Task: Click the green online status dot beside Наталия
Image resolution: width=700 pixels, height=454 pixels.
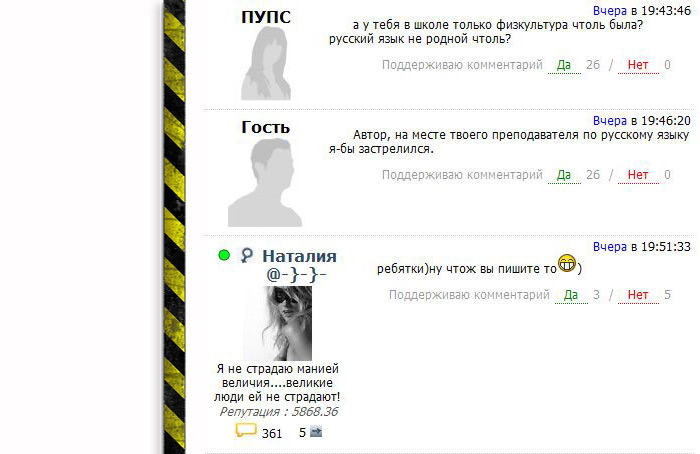Action: pyautogui.click(x=224, y=255)
